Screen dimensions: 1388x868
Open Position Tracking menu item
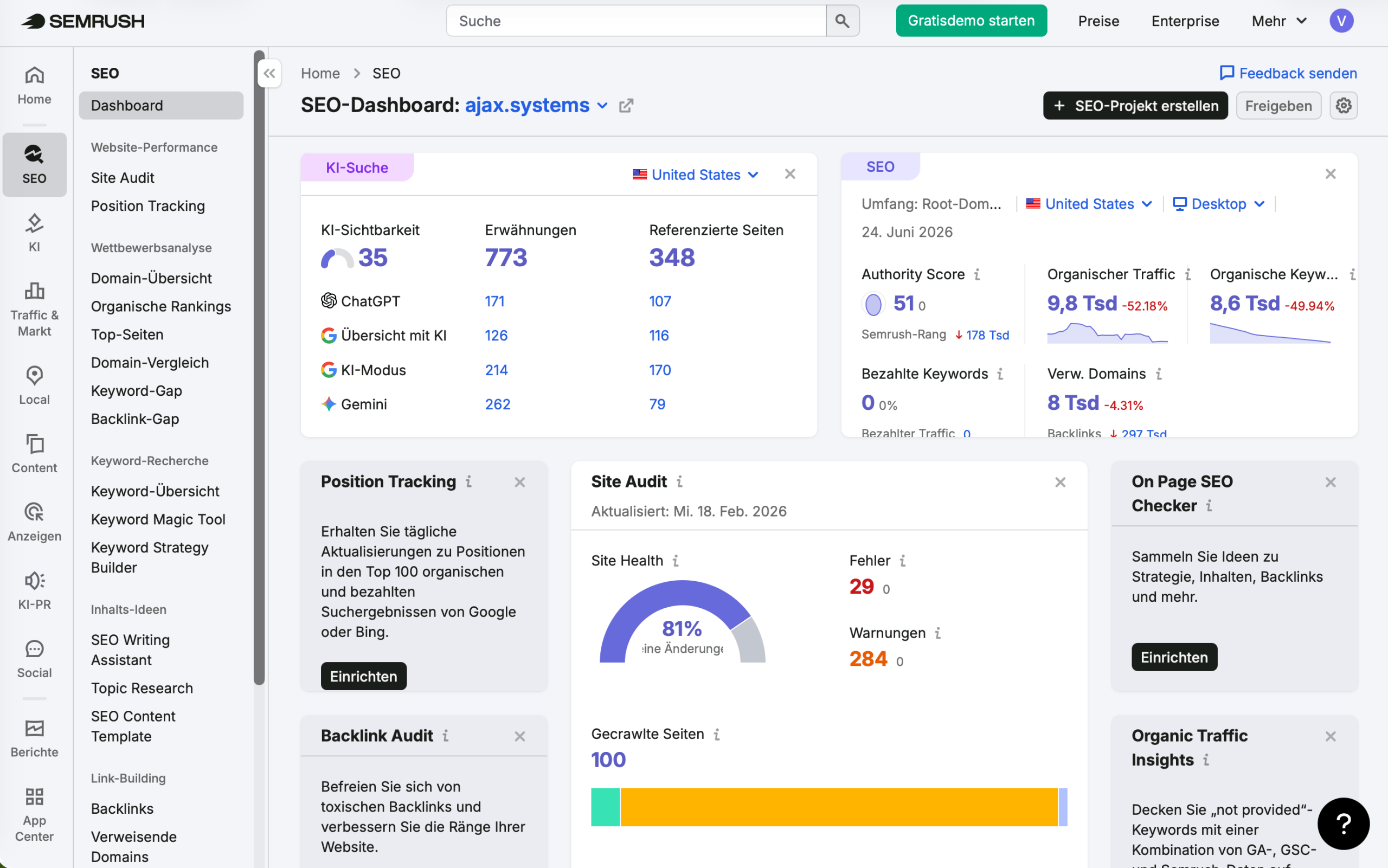(x=147, y=206)
